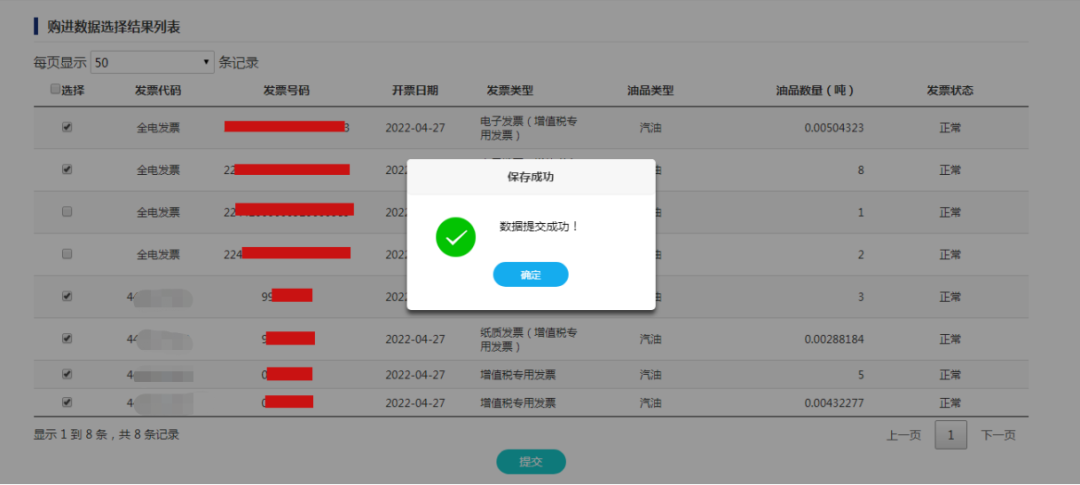This screenshot has height=485, width=1080.
Task: Check the unchecked box in quantity 1 row
Action: [x=67, y=211]
